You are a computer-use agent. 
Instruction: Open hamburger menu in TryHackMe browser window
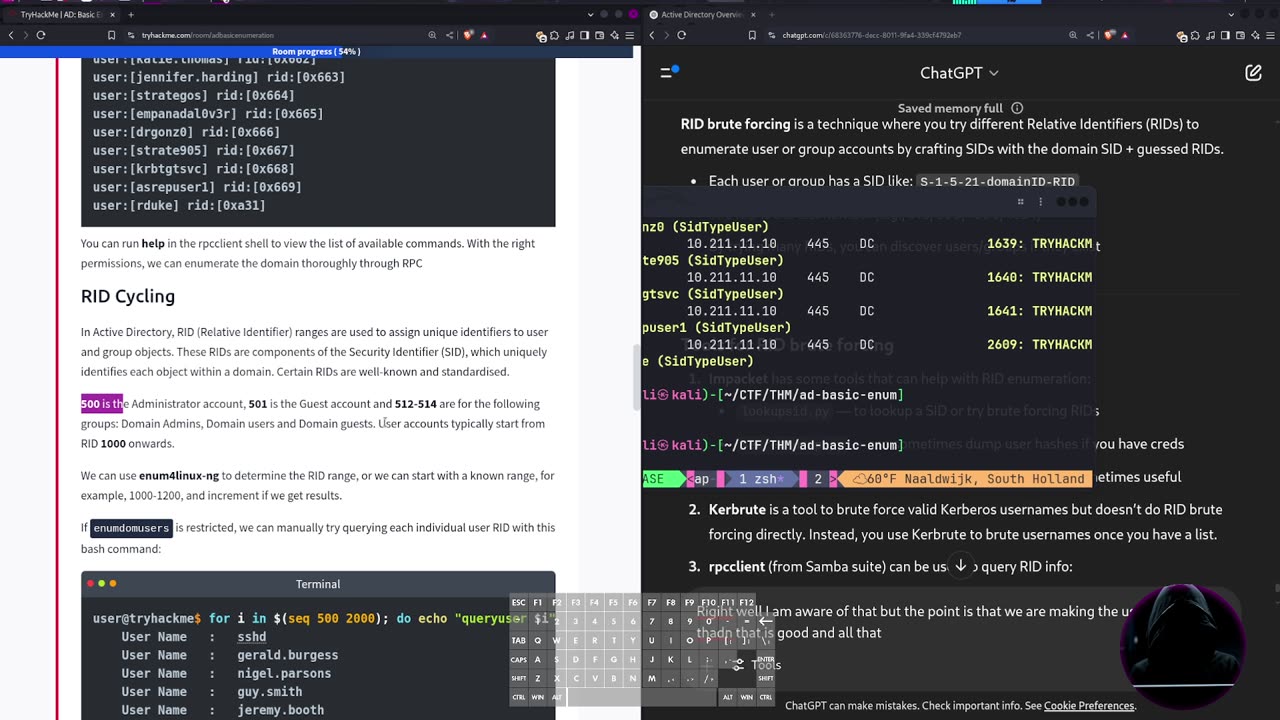click(630, 35)
